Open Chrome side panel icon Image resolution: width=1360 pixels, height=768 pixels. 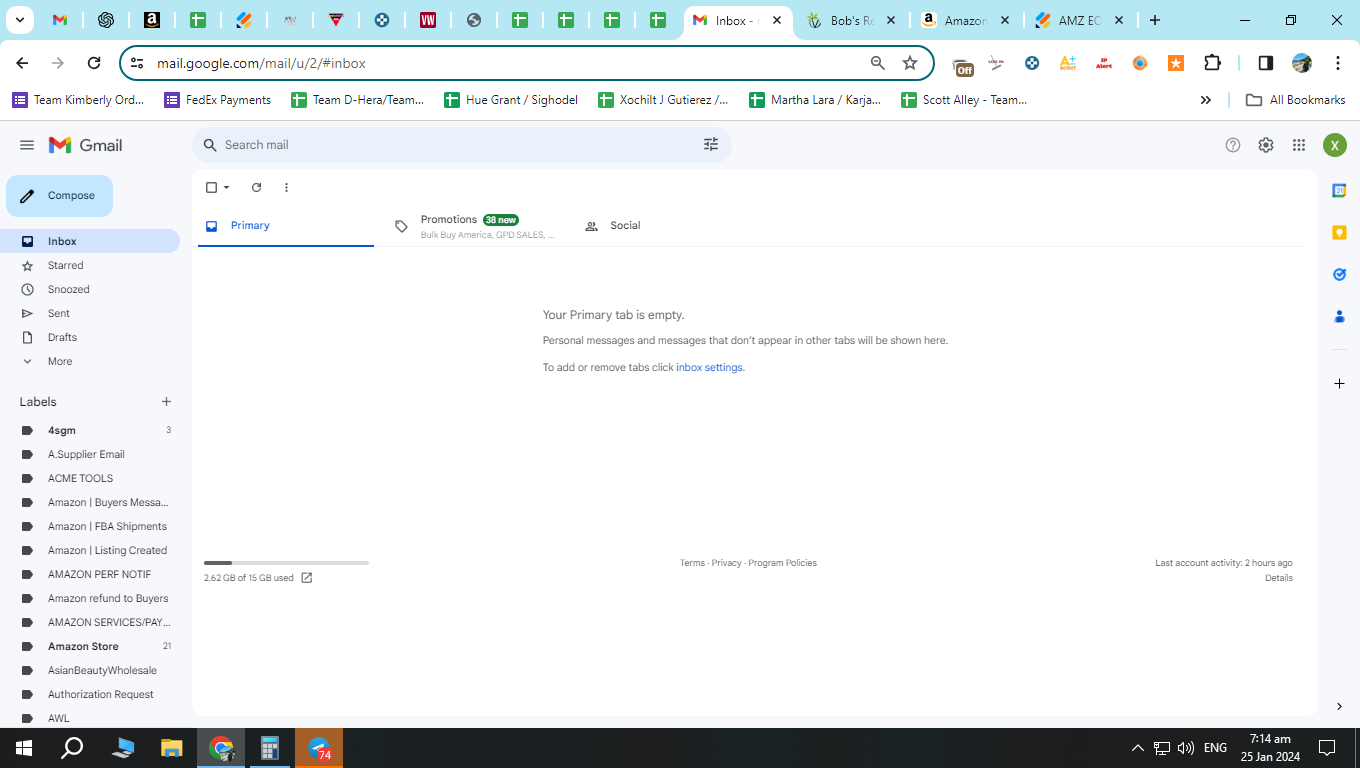[x=1265, y=63]
